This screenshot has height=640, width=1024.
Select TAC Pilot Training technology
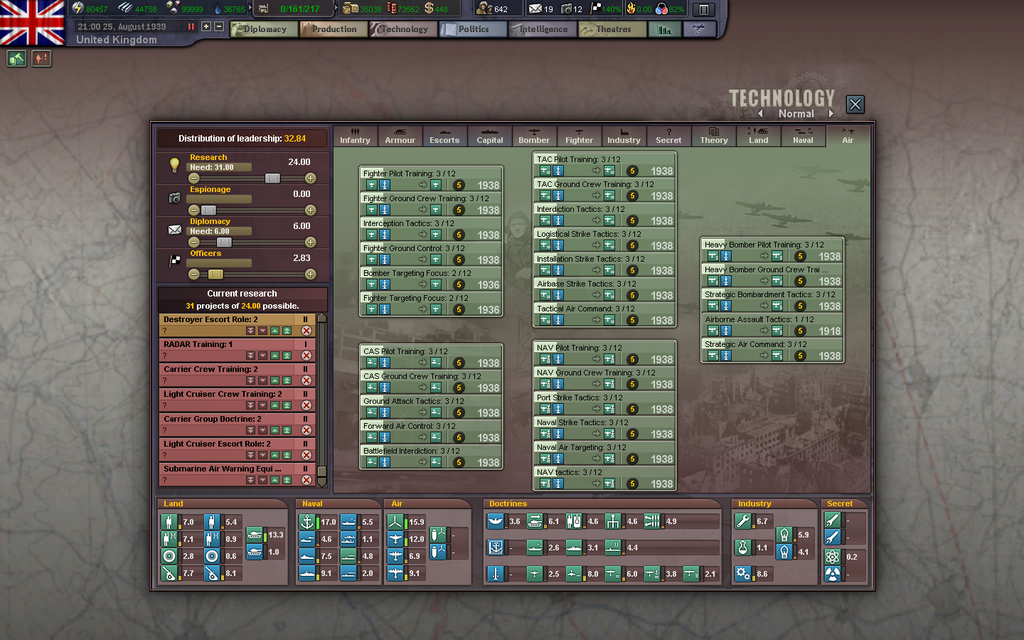605,165
